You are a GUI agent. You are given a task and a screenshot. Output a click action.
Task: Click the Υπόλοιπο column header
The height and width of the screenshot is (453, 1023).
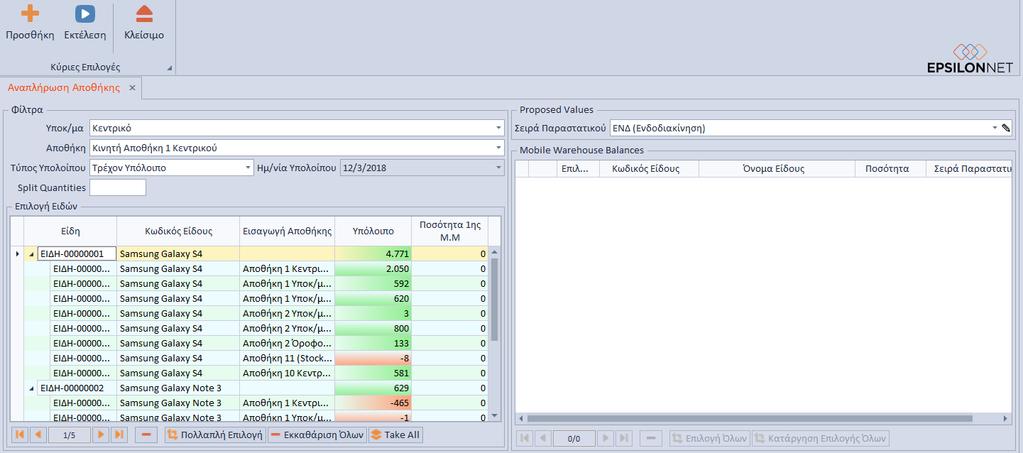[373, 231]
